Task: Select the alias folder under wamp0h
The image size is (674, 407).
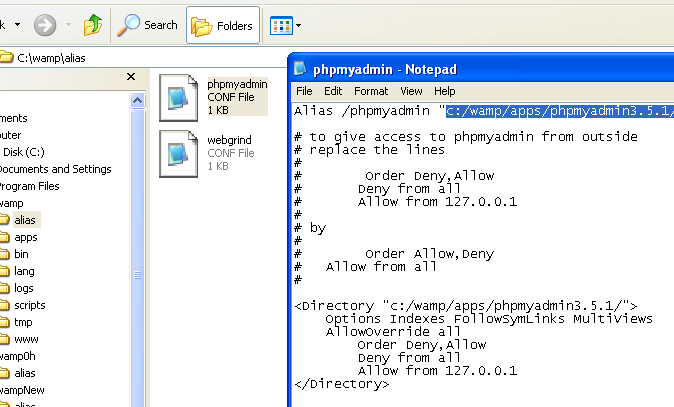Action: click(x=25, y=373)
